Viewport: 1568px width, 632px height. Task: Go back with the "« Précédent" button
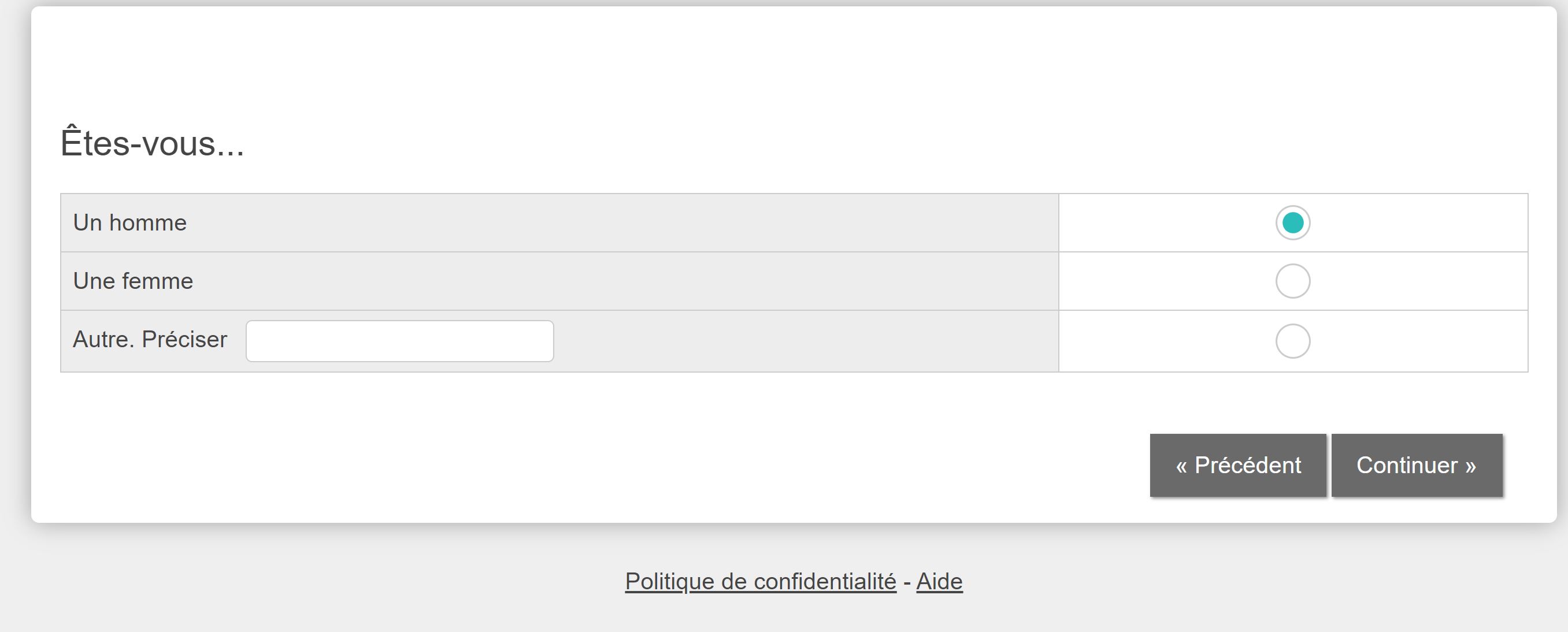pos(1237,465)
